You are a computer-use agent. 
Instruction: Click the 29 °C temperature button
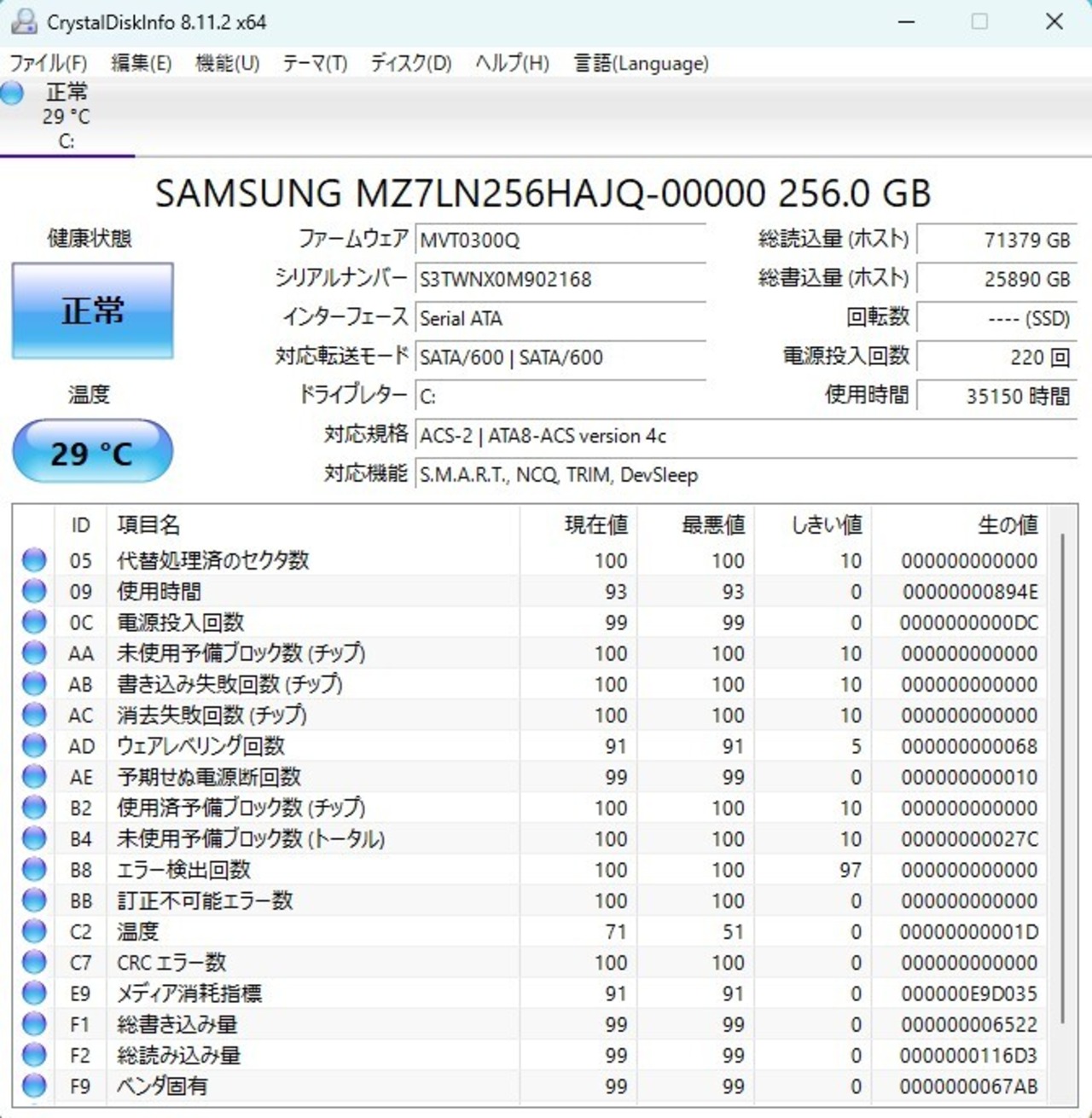click(x=92, y=452)
